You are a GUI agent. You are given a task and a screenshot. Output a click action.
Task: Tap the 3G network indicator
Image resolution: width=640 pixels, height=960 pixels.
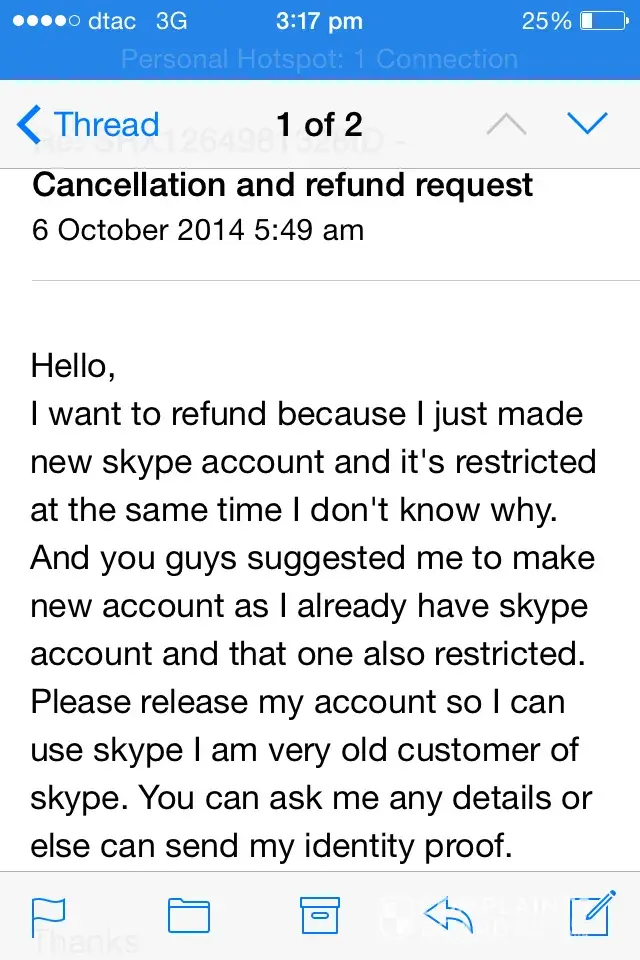(172, 21)
